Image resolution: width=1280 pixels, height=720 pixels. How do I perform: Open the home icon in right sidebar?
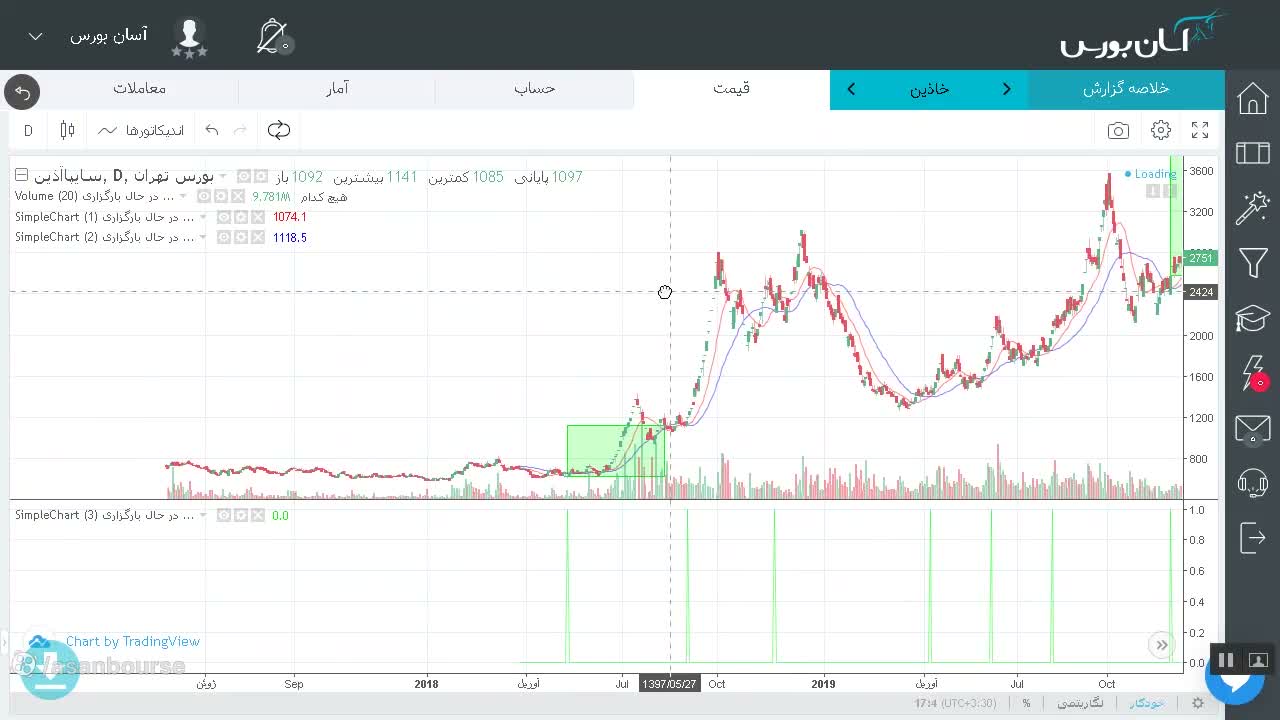[x=1253, y=98]
